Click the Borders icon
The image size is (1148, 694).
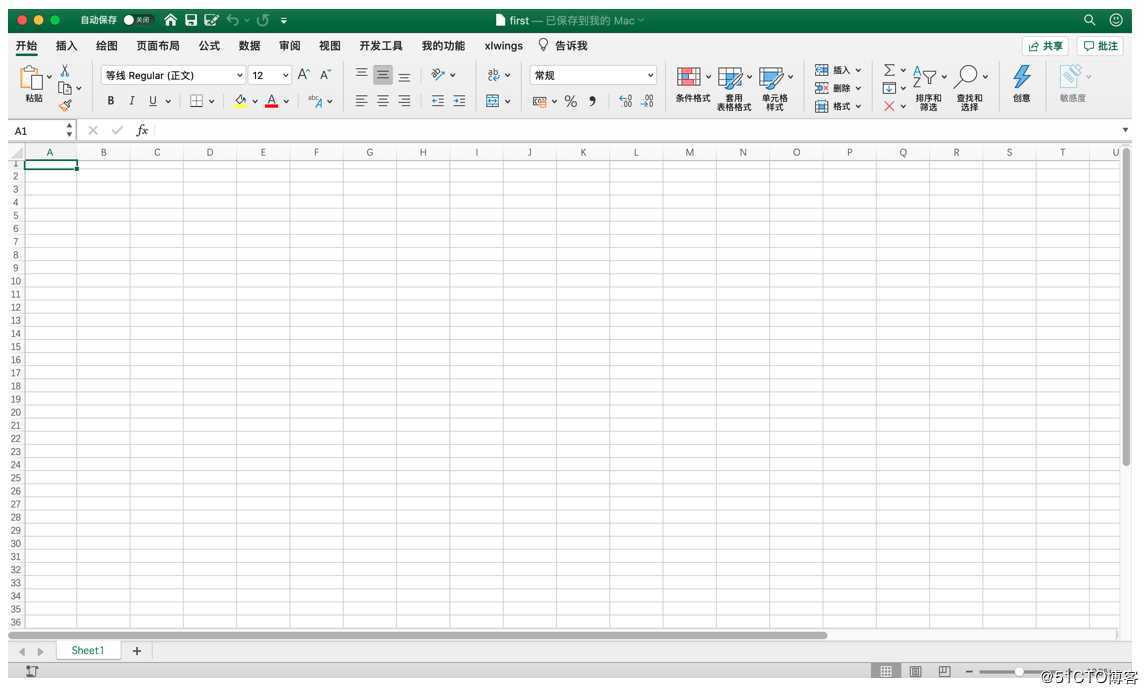(196, 101)
